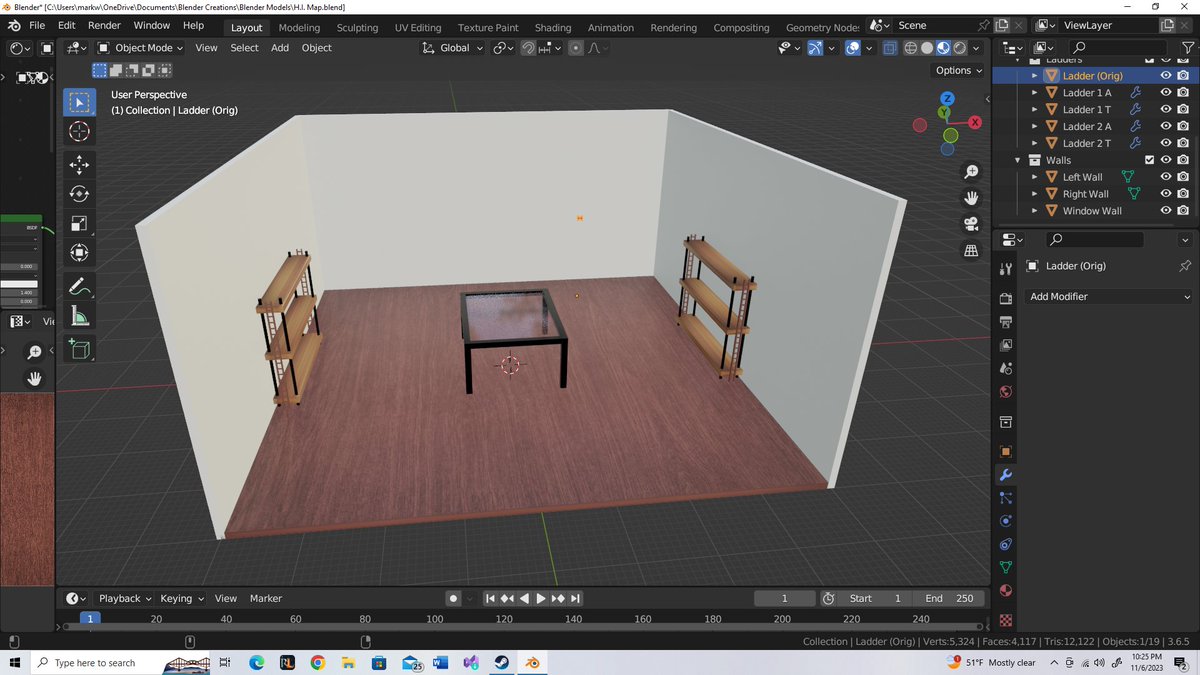Toggle X-ray mode in viewport header
The height and width of the screenshot is (675, 1200).
889,48
